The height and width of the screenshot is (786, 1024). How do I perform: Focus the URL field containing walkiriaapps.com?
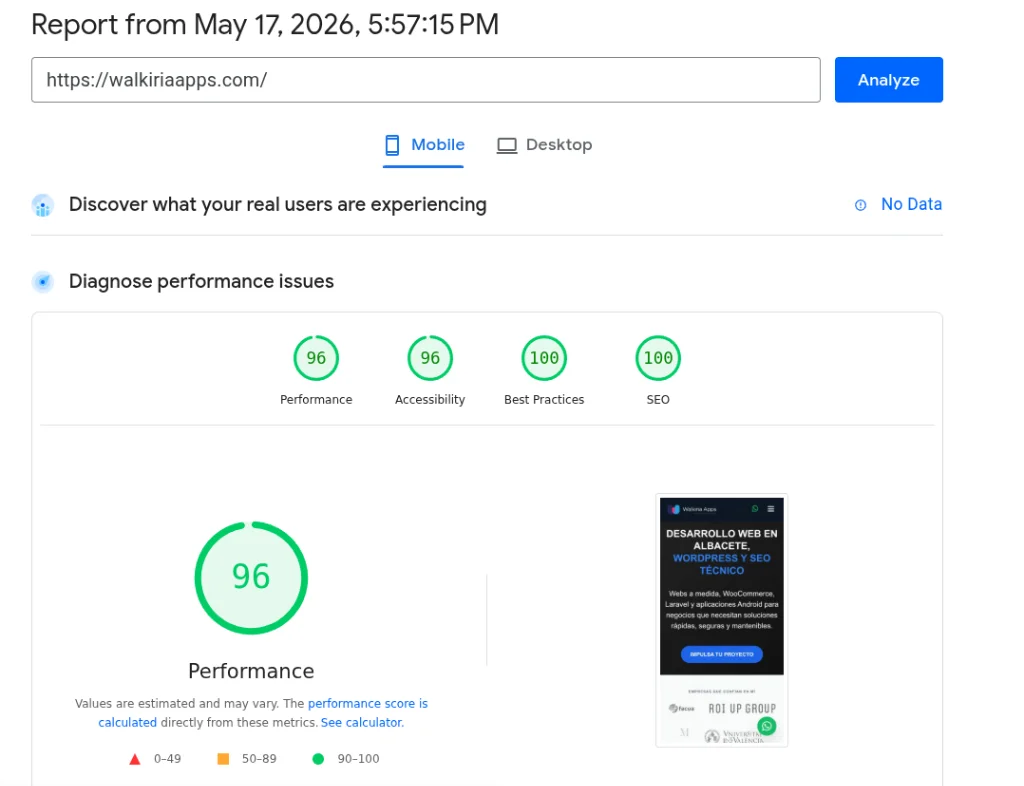coord(426,80)
